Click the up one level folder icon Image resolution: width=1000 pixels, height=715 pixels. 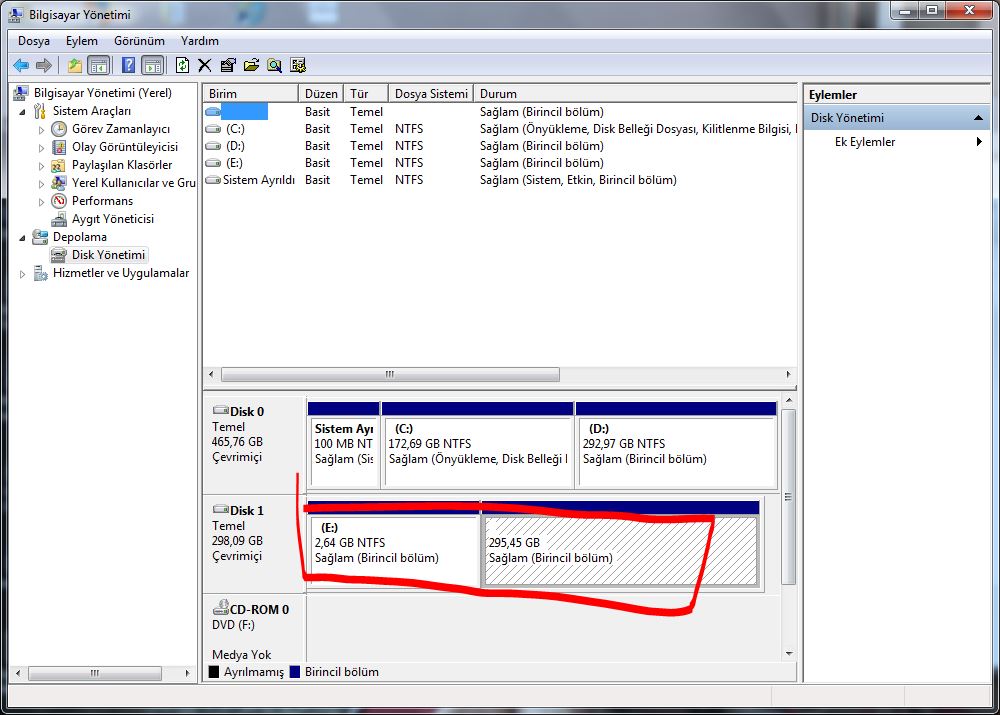[x=75, y=65]
